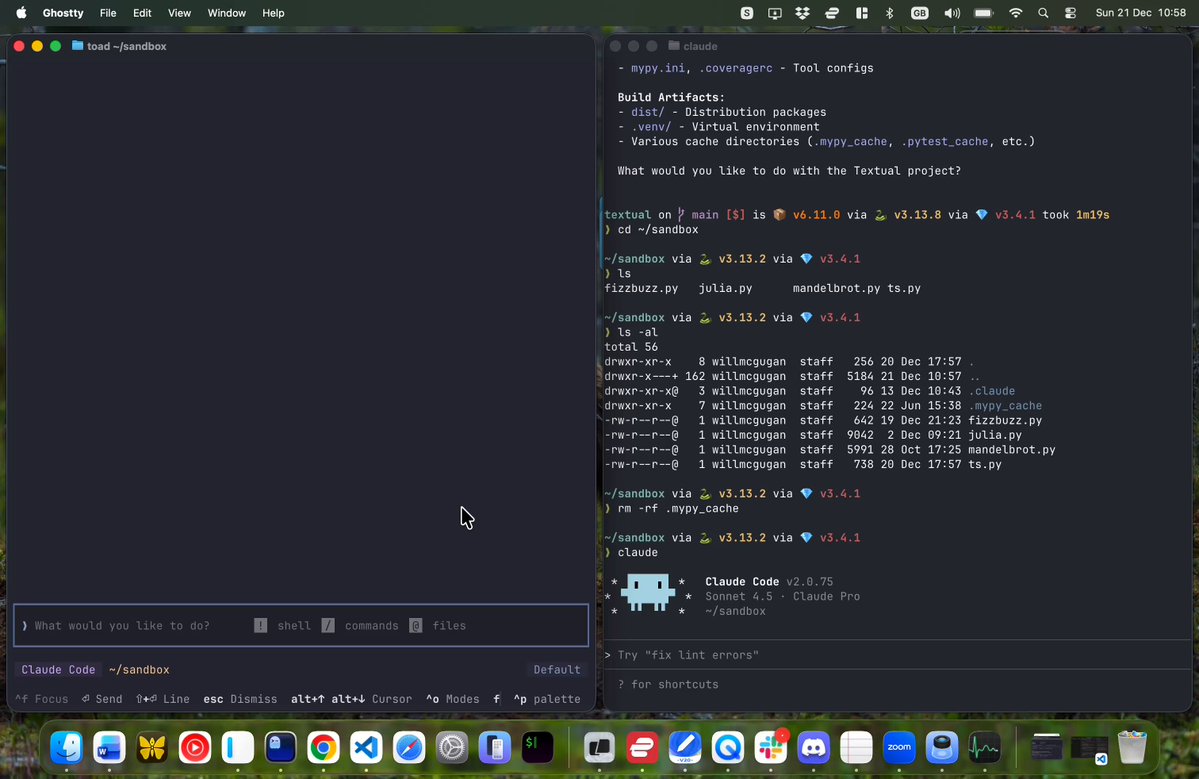Open the volume control in menu bar

951,13
